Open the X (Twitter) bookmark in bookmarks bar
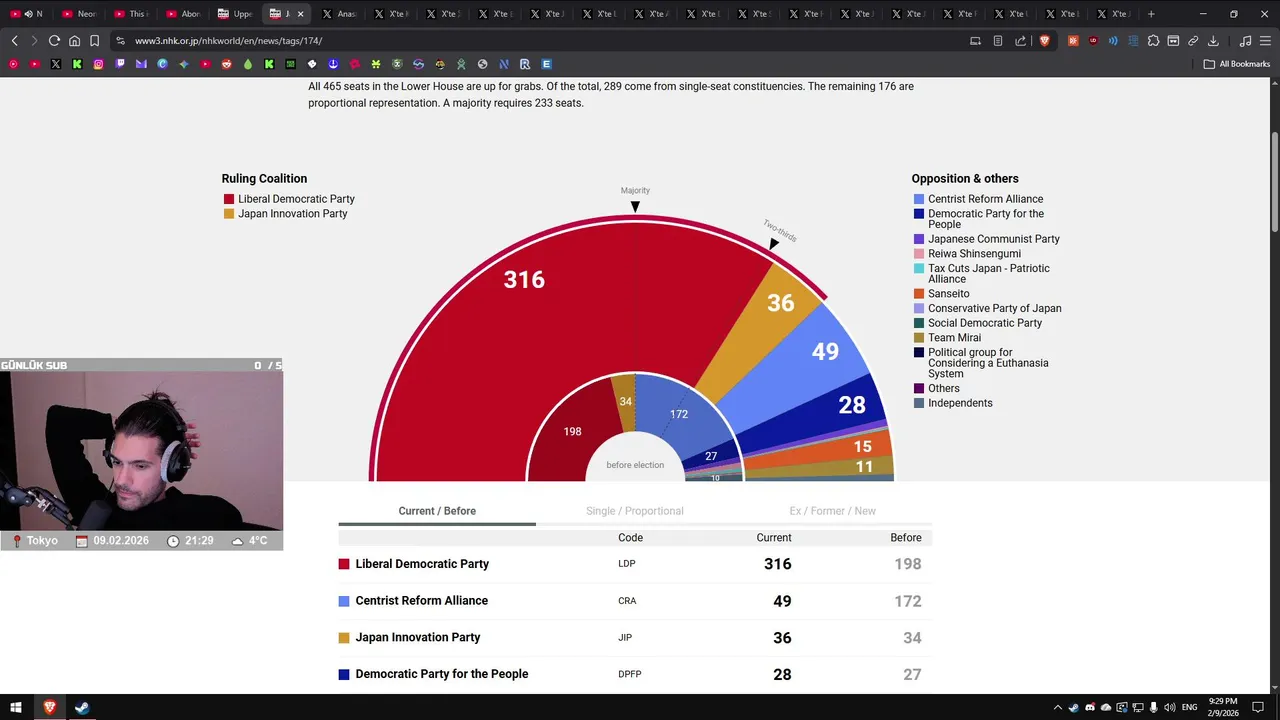Image resolution: width=1280 pixels, height=720 pixels. [x=56, y=64]
